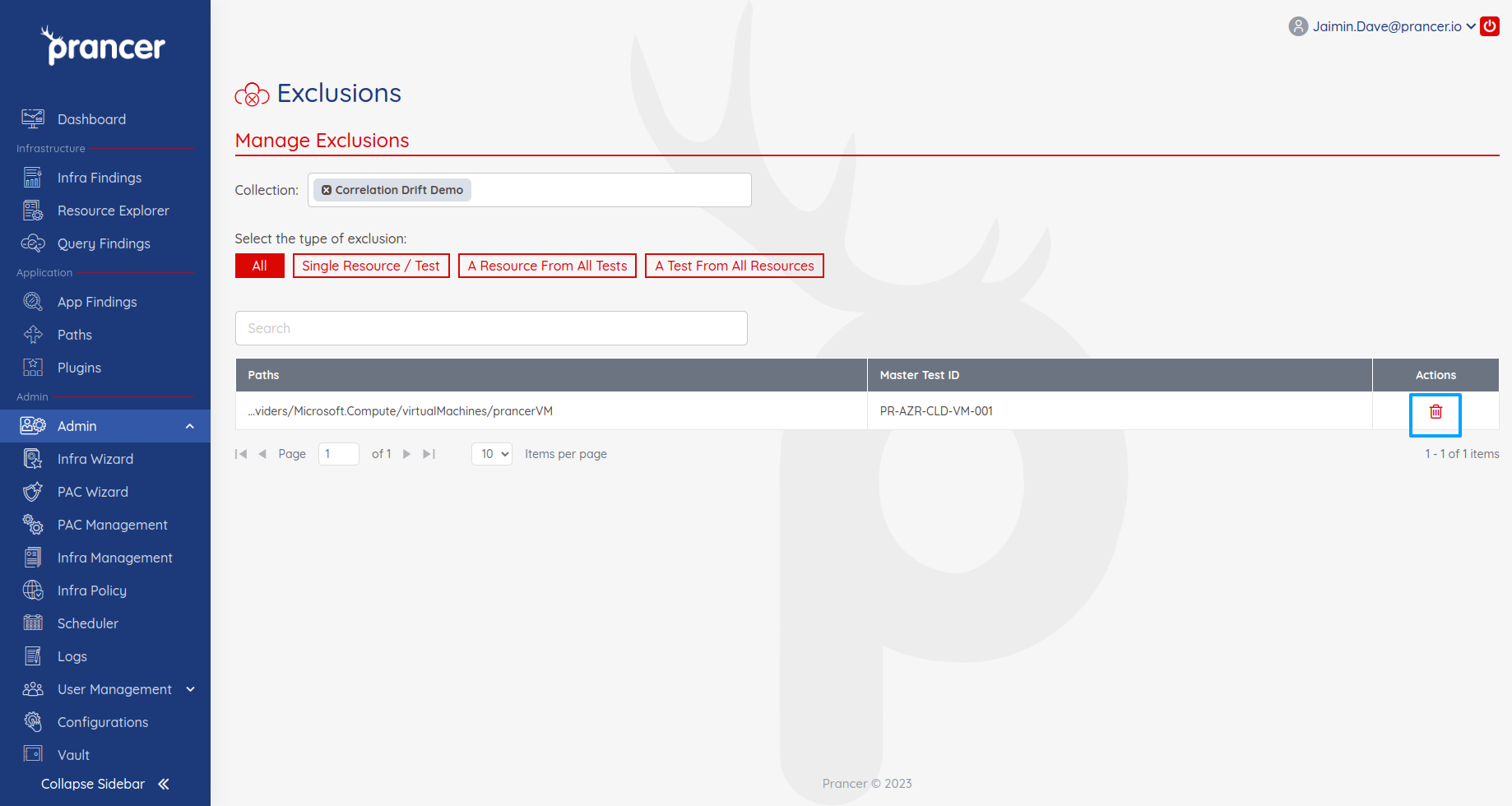Filter by Single Resource / Test
Viewport: 1512px width, 806px height.
tap(371, 266)
